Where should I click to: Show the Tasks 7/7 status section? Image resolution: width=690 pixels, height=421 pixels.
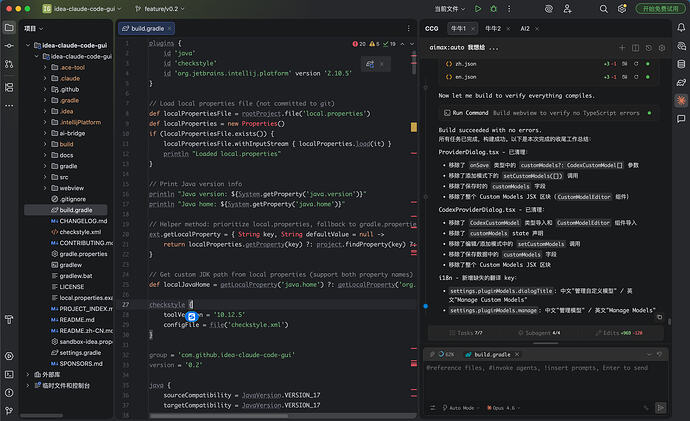tap(466, 333)
